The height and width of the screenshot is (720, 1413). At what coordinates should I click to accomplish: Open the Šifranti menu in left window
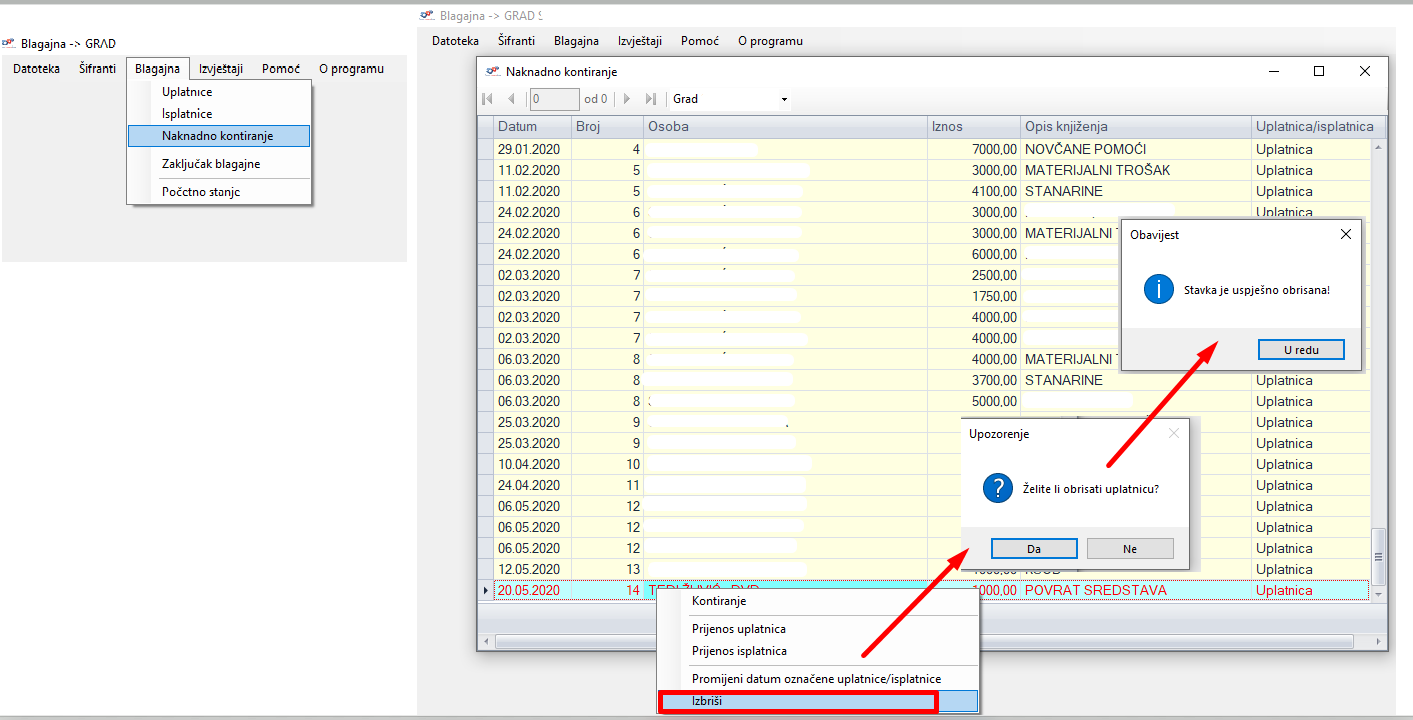tap(97, 69)
